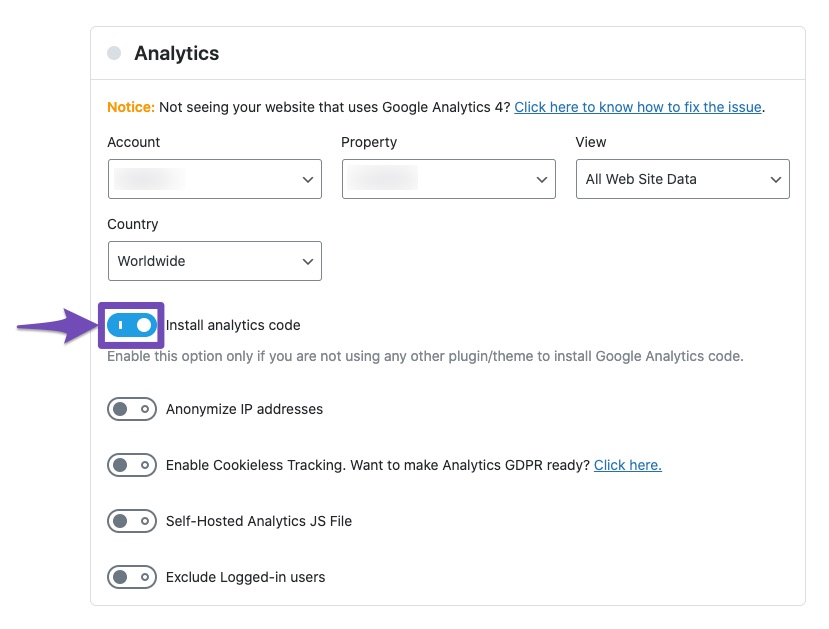
Task: Click the "Exclude Logged-in users" label text
Action: tap(246, 577)
